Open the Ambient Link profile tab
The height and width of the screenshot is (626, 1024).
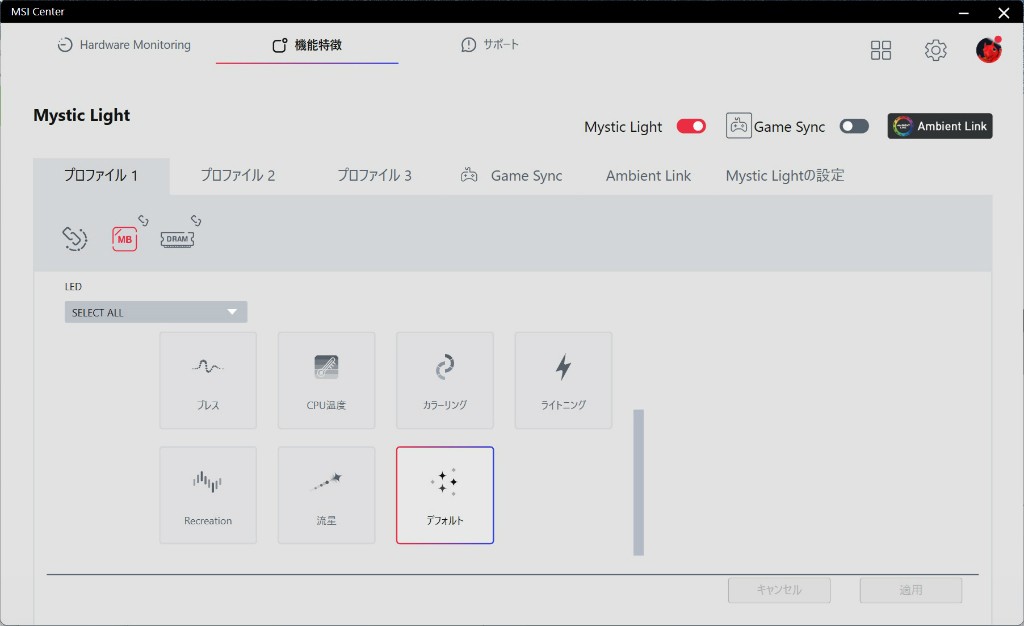[x=648, y=176]
